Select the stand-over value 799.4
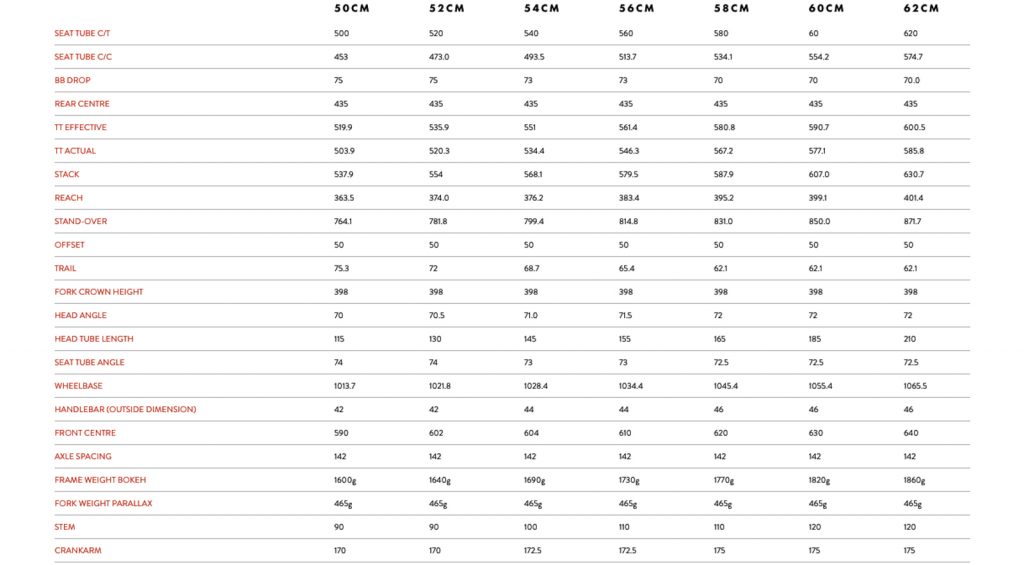1024x565 pixels. tap(534, 221)
